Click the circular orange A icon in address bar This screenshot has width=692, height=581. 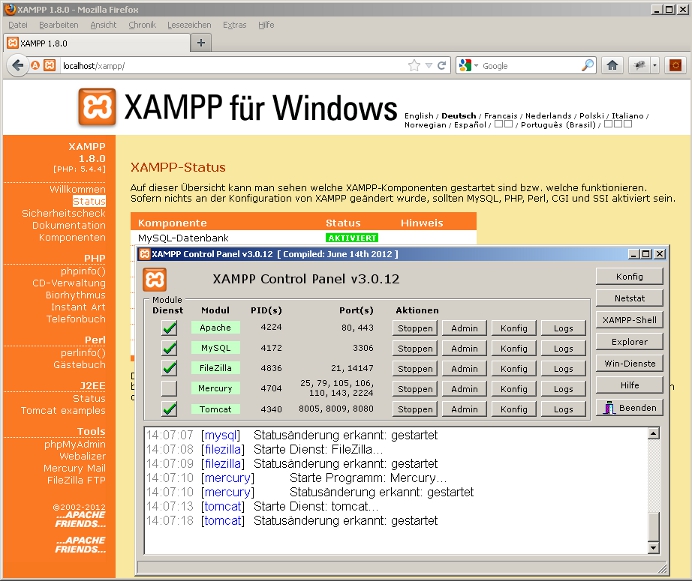[x=35, y=66]
